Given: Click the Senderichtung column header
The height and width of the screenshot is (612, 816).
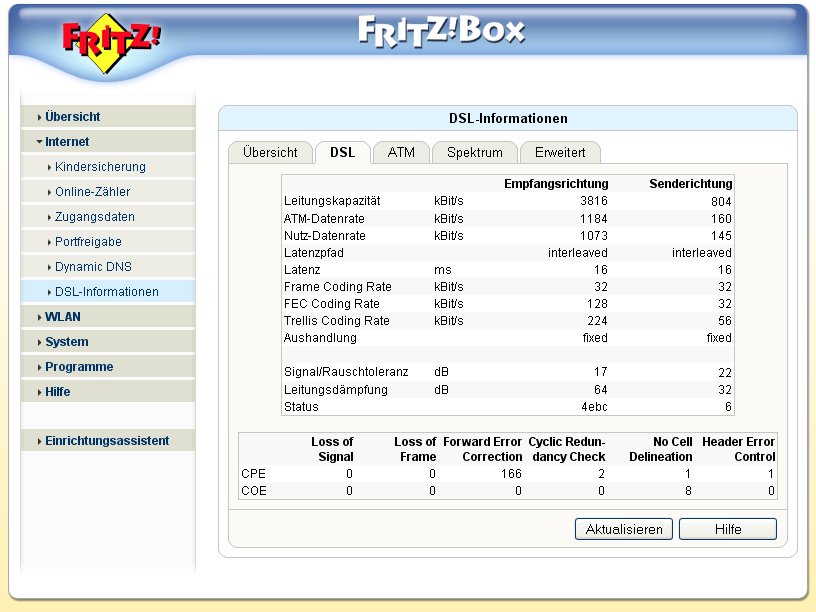Looking at the screenshot, I should point(691,184).
